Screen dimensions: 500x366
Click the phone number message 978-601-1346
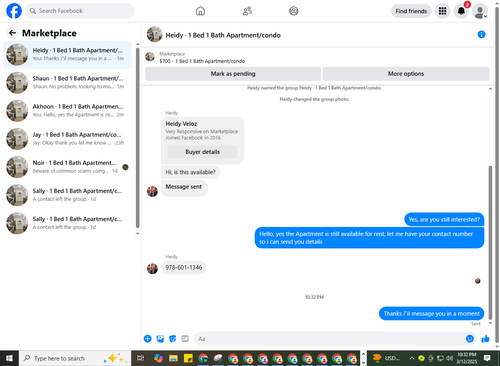point(184,267)
